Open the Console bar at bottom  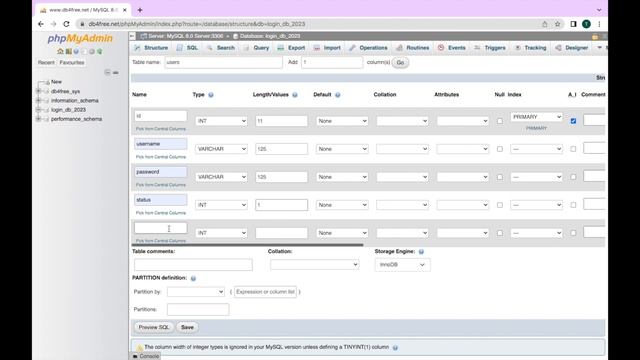[146, 356]
